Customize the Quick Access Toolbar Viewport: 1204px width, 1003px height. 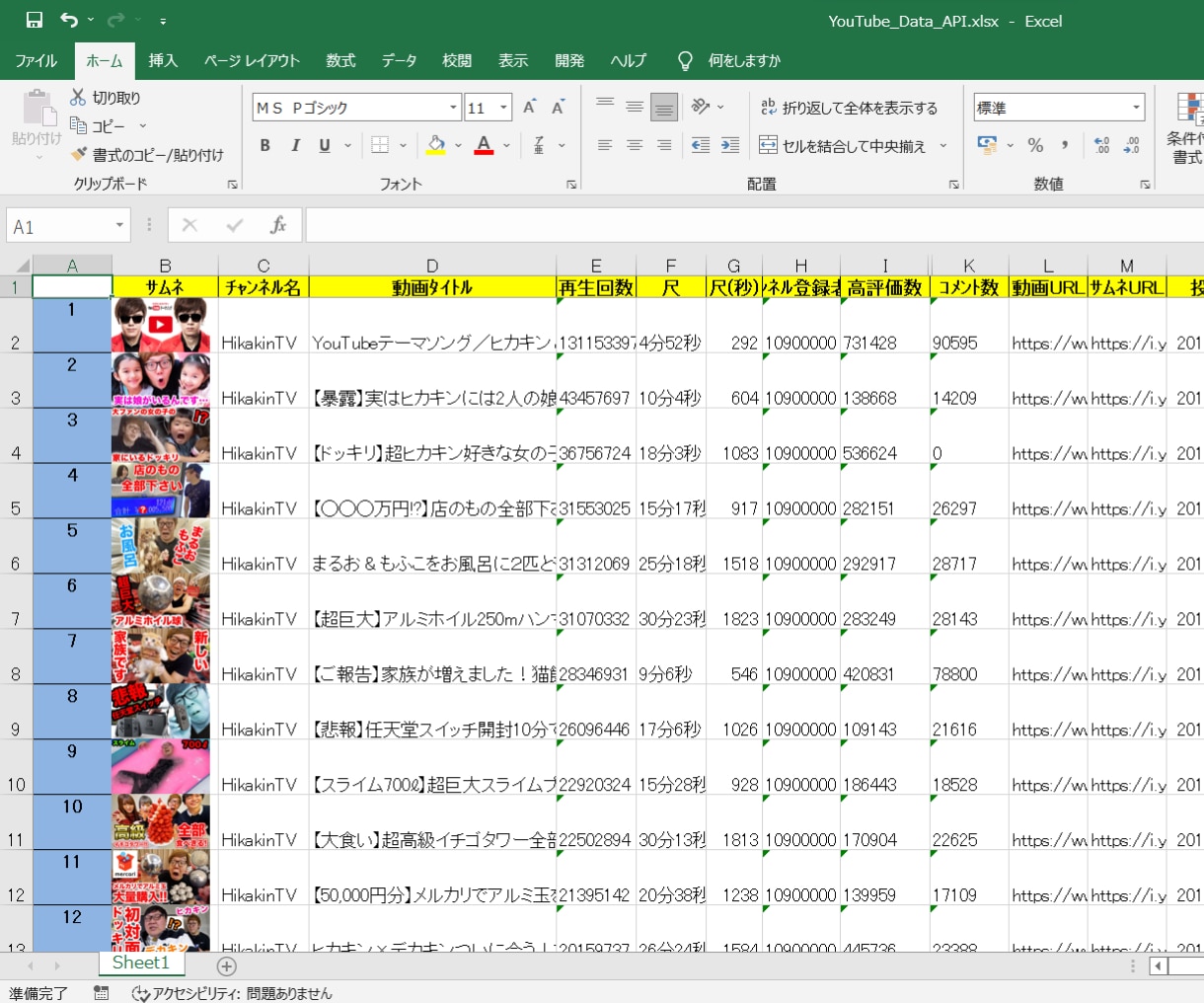click(x=163, y=21)
